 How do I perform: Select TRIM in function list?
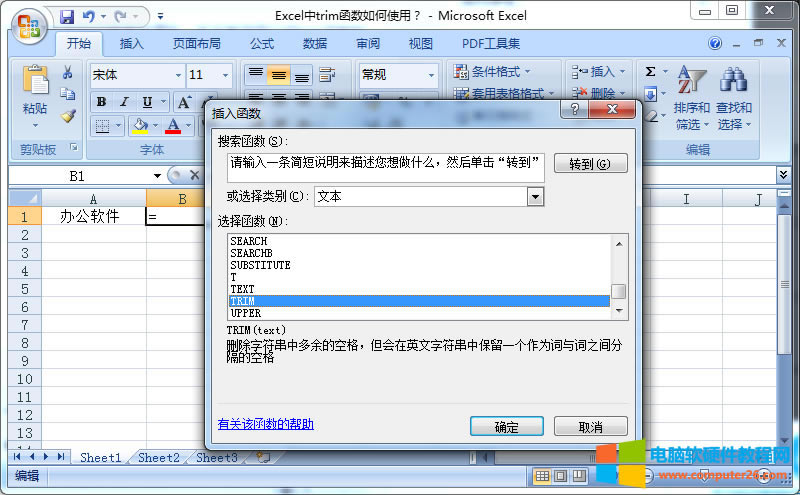tap(419, 301)
